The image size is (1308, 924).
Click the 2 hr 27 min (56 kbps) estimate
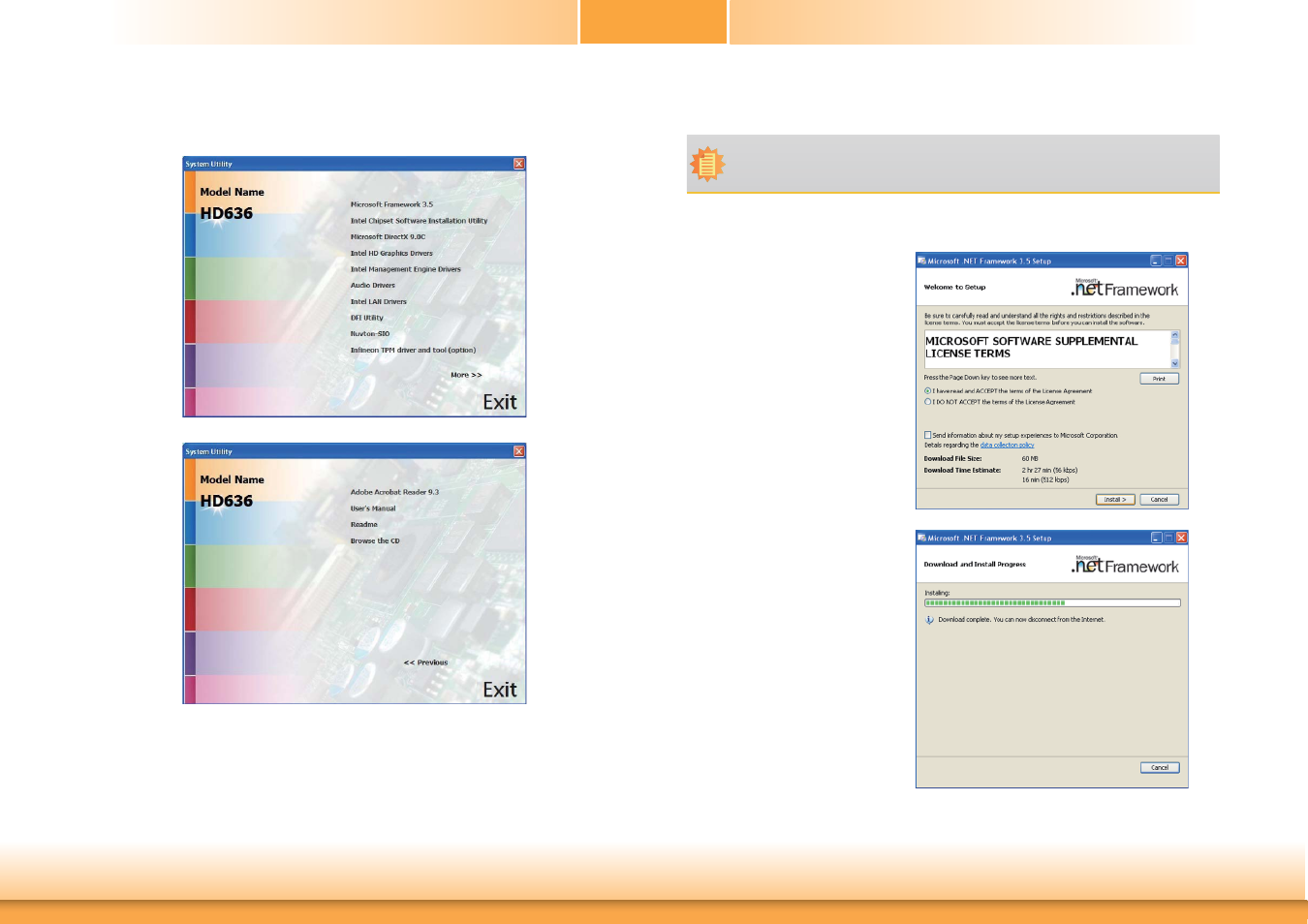(x=1049, y=471)
